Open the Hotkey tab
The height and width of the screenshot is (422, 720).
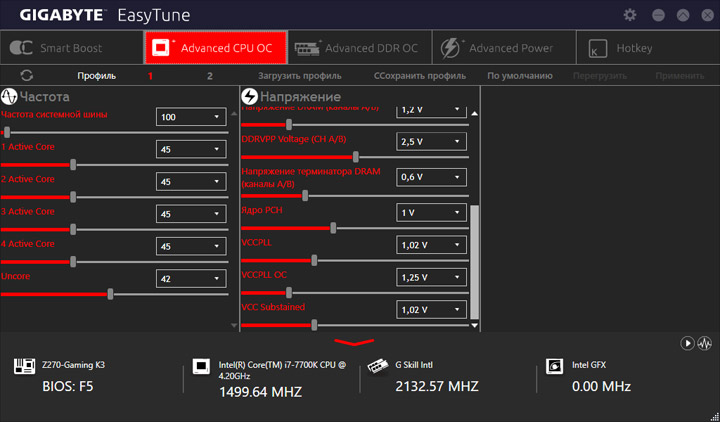point(648,48)
